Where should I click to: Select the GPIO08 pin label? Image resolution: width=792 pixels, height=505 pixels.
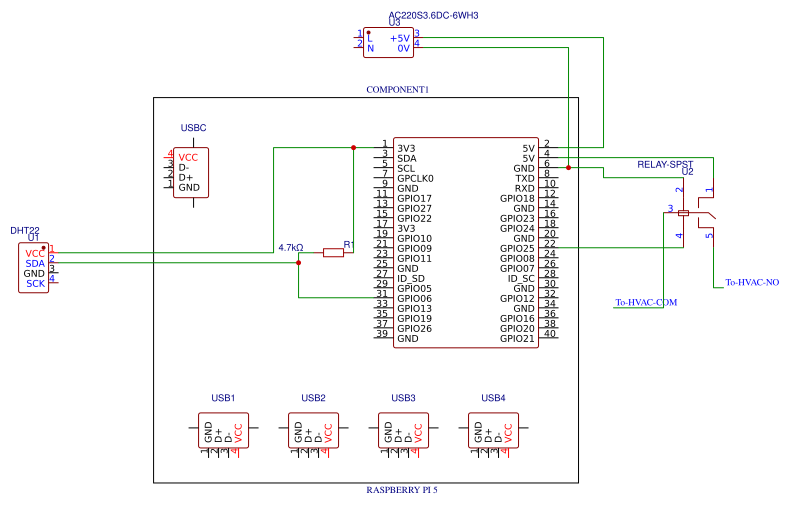click(517, 259)
